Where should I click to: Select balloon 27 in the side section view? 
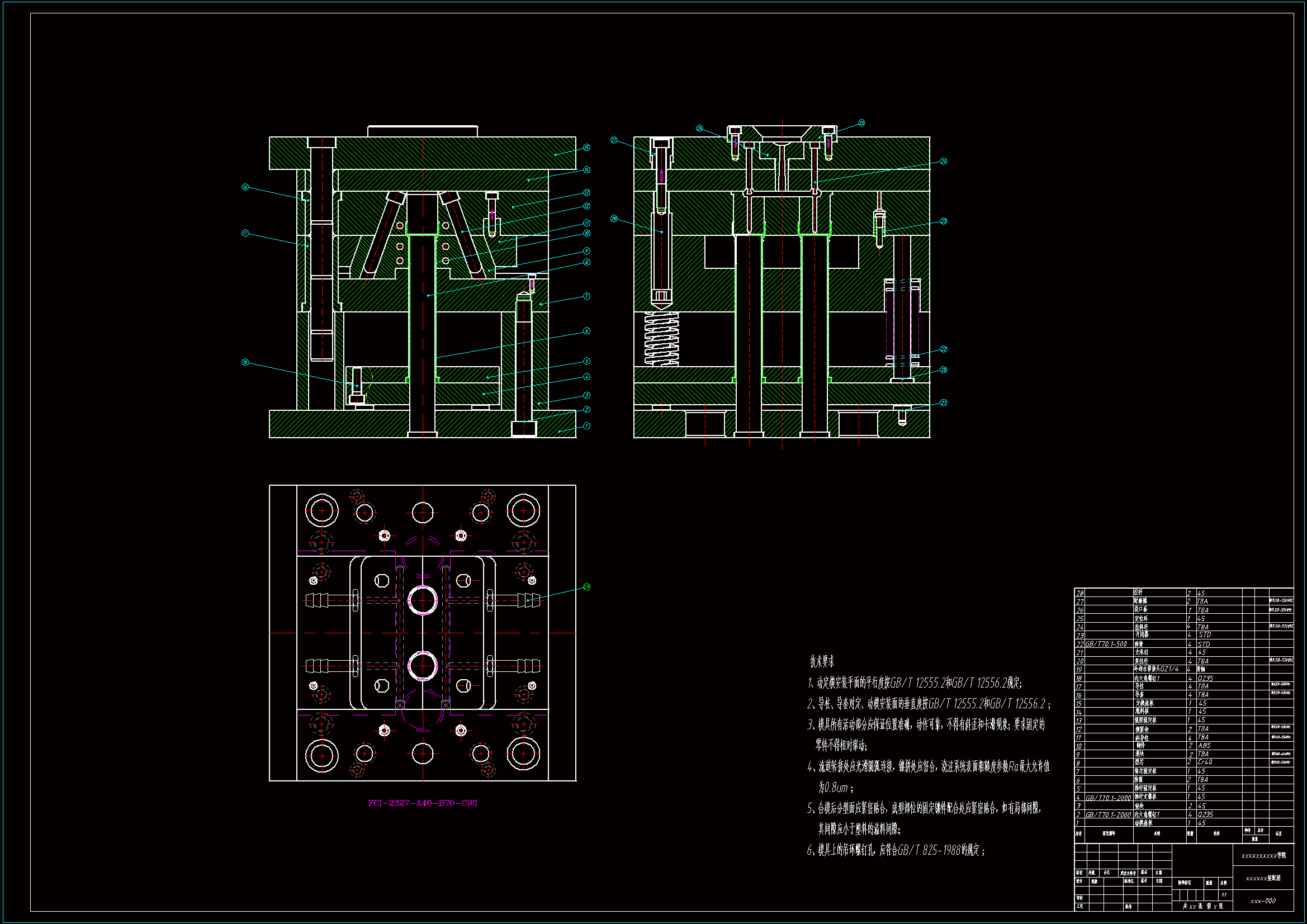click(x=614, y=140)
